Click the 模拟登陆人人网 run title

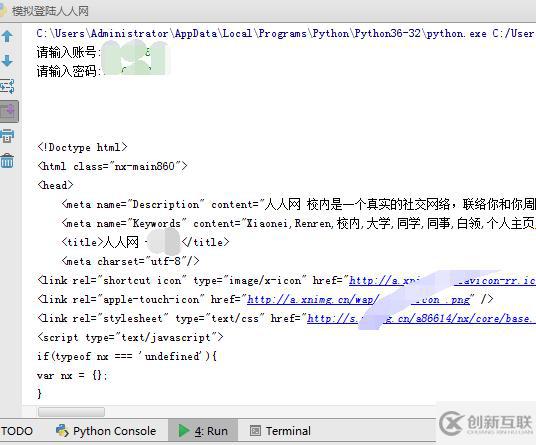pyautogui.click(x=50, y=11)
